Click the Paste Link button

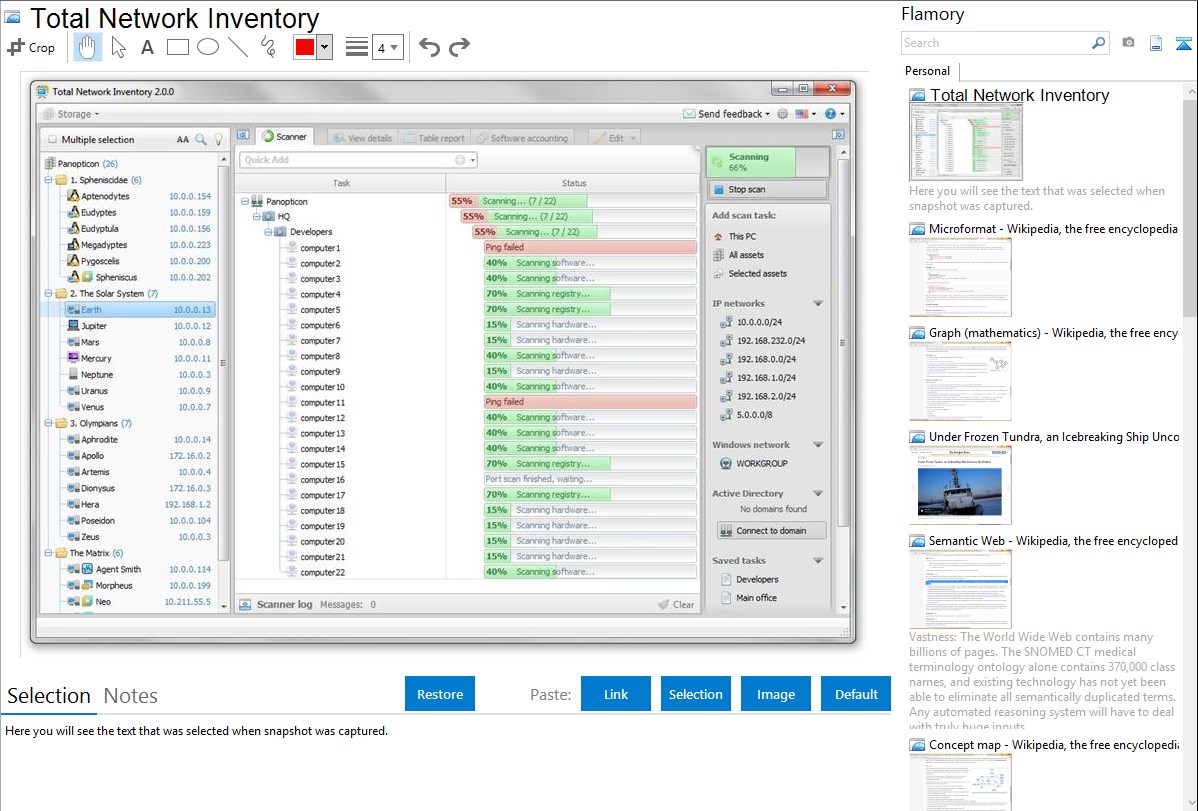[616, 694]
